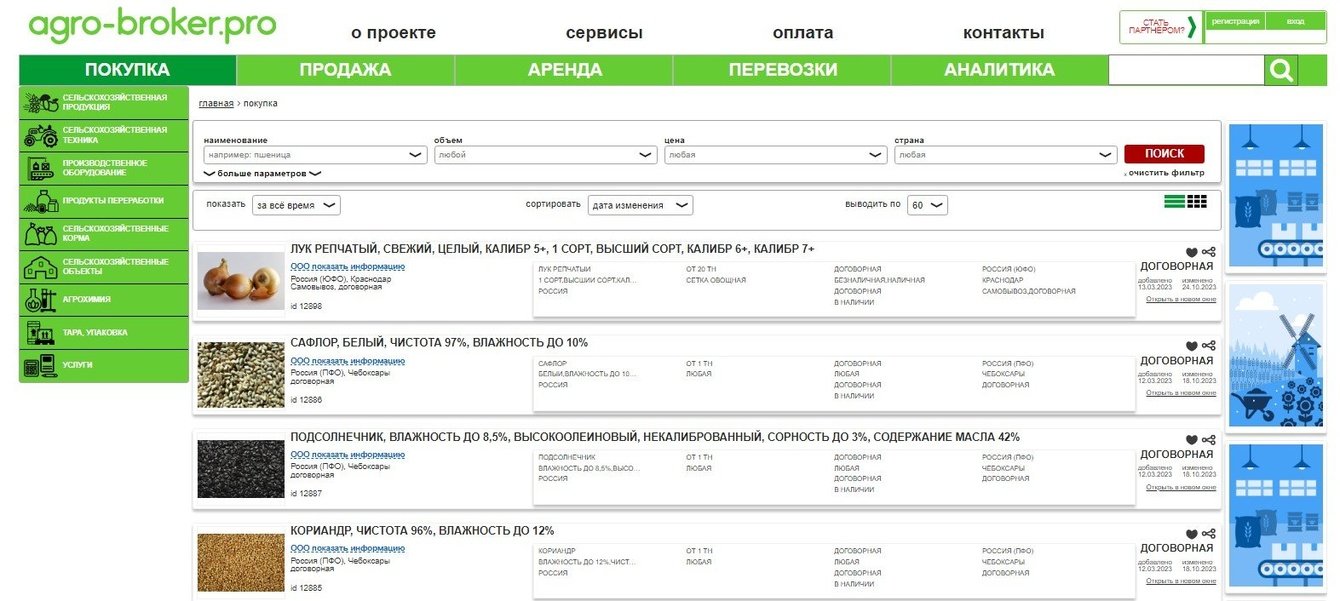Click the windmill advertisement banner
1340x601 pixels.
1276,355
